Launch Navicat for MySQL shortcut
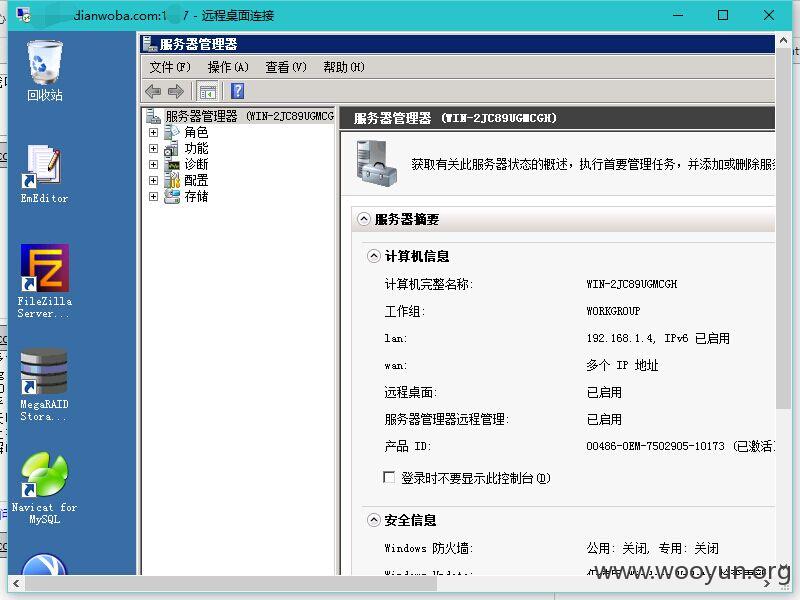 pyautogui.click(x=44, y=488)
